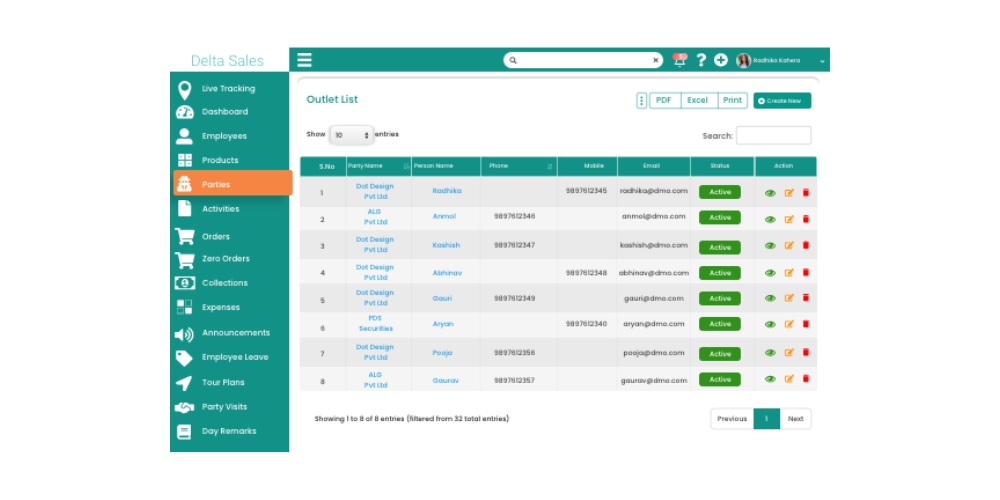Screen dimensions: 1000x500
Task: Edit Abhinav's outlet row
Action: [789, 273]
